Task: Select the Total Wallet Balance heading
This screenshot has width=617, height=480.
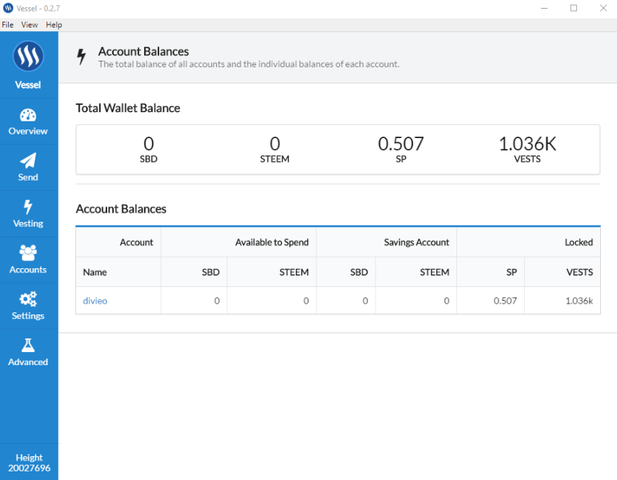Action: (128, 108)
